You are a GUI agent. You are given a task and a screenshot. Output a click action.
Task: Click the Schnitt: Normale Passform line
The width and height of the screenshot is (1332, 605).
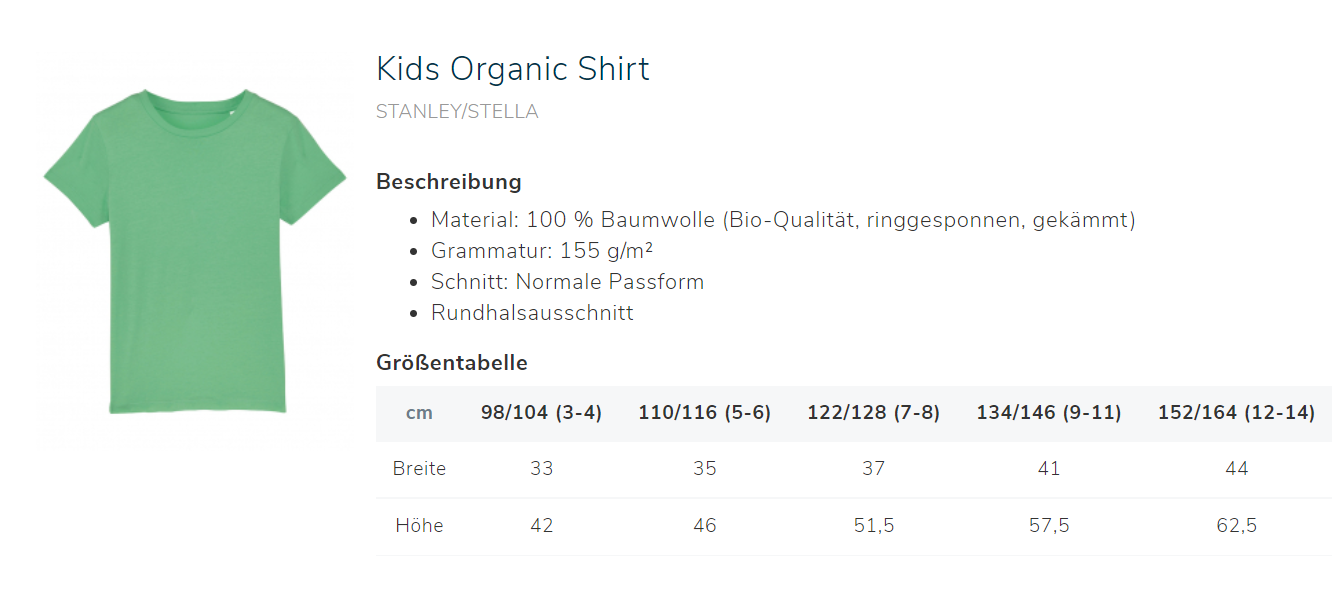pyautogui.click(x=567, y=282)
